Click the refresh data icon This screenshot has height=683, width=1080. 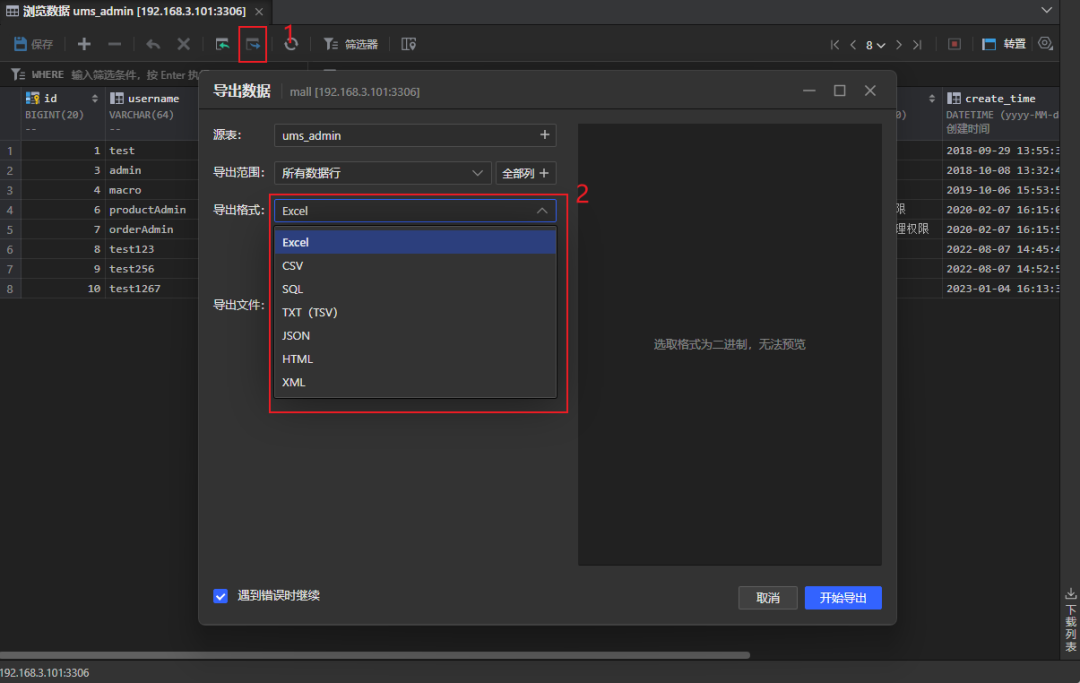click(291, 44)
